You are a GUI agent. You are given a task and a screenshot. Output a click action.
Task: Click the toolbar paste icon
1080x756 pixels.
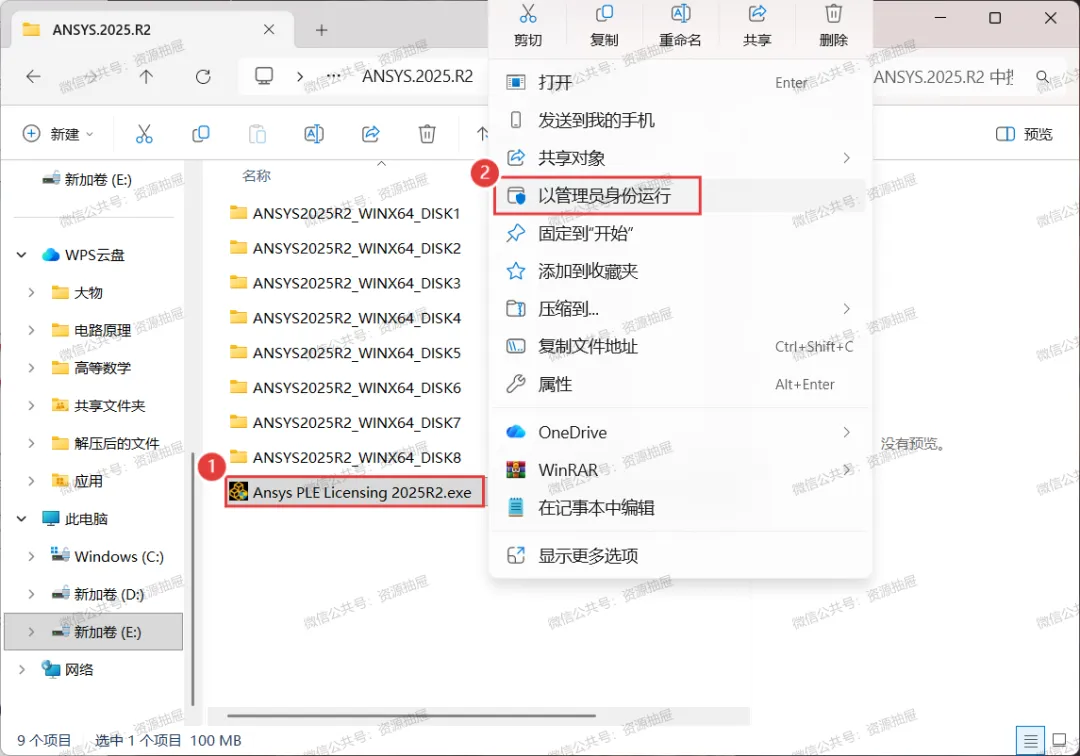tap(258, 134)
